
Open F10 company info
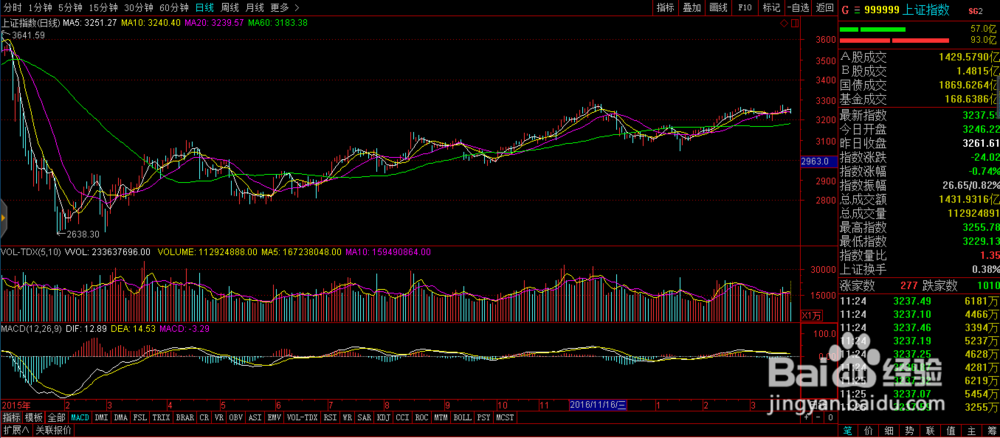click(x=745, y=8)
